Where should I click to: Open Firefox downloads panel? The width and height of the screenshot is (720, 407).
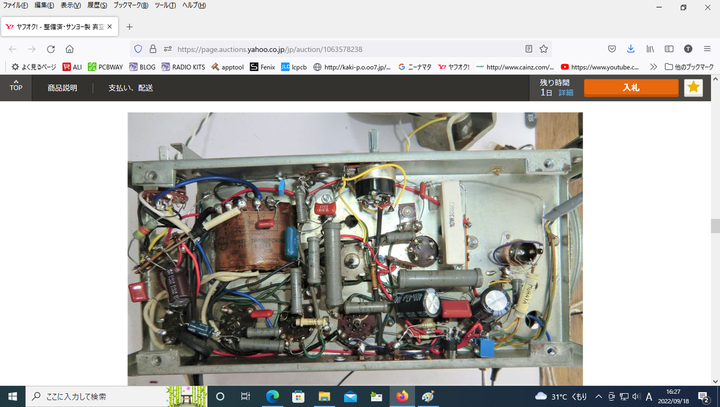tap(630, 48)
